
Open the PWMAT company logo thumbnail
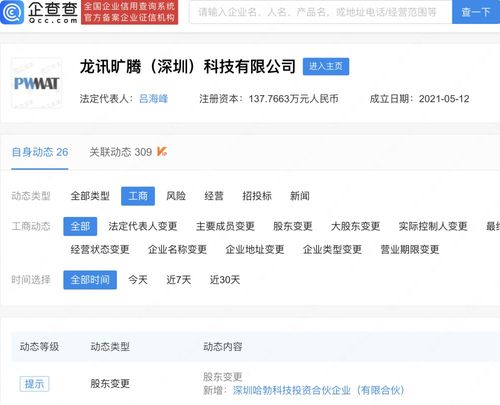[x=37, y=83]
